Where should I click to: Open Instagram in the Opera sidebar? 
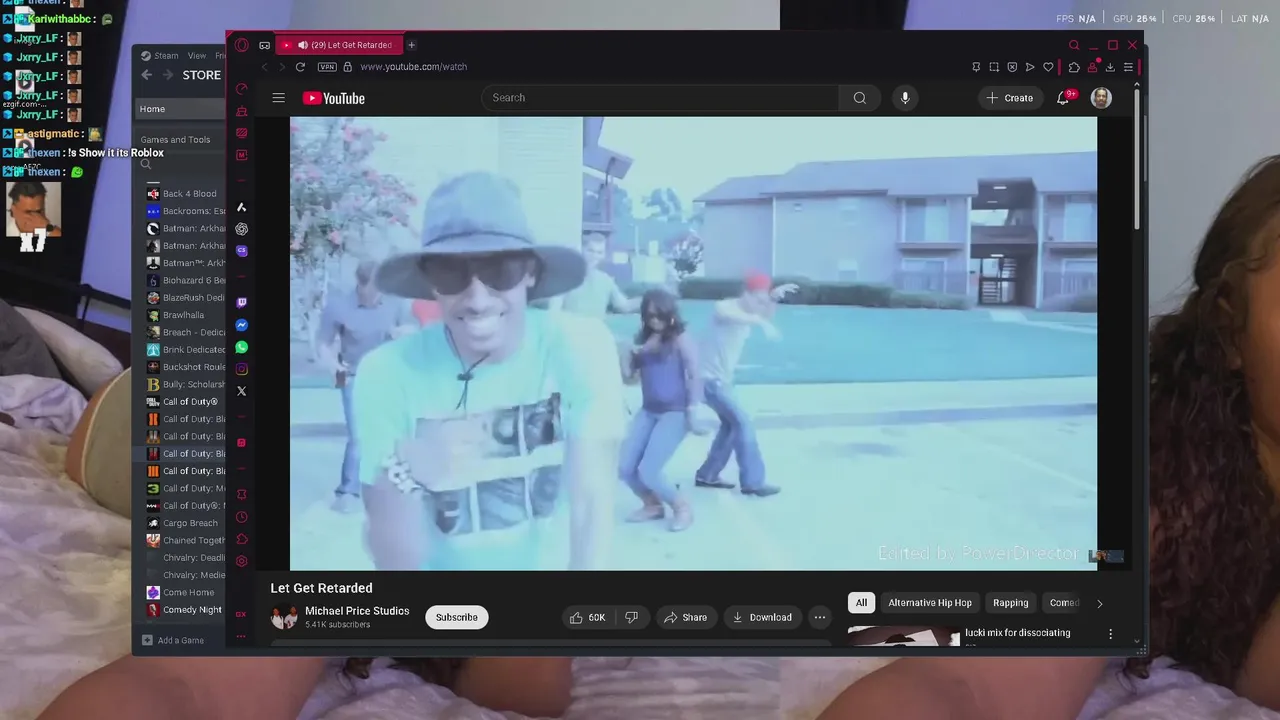[x=241, y=369]
